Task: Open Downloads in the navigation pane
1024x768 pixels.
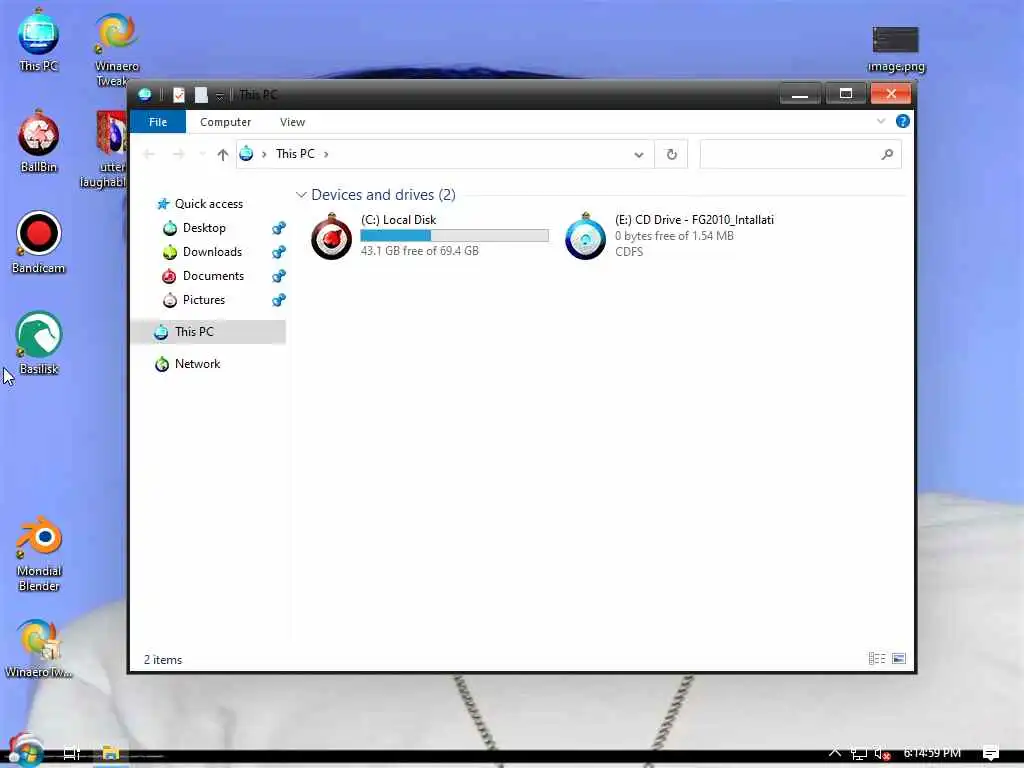Action: (202, 252)
